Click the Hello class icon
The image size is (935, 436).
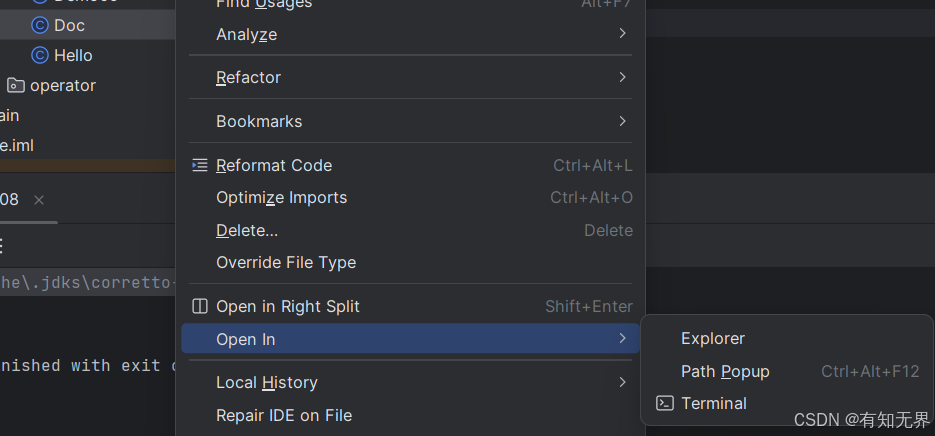point(40,55)
